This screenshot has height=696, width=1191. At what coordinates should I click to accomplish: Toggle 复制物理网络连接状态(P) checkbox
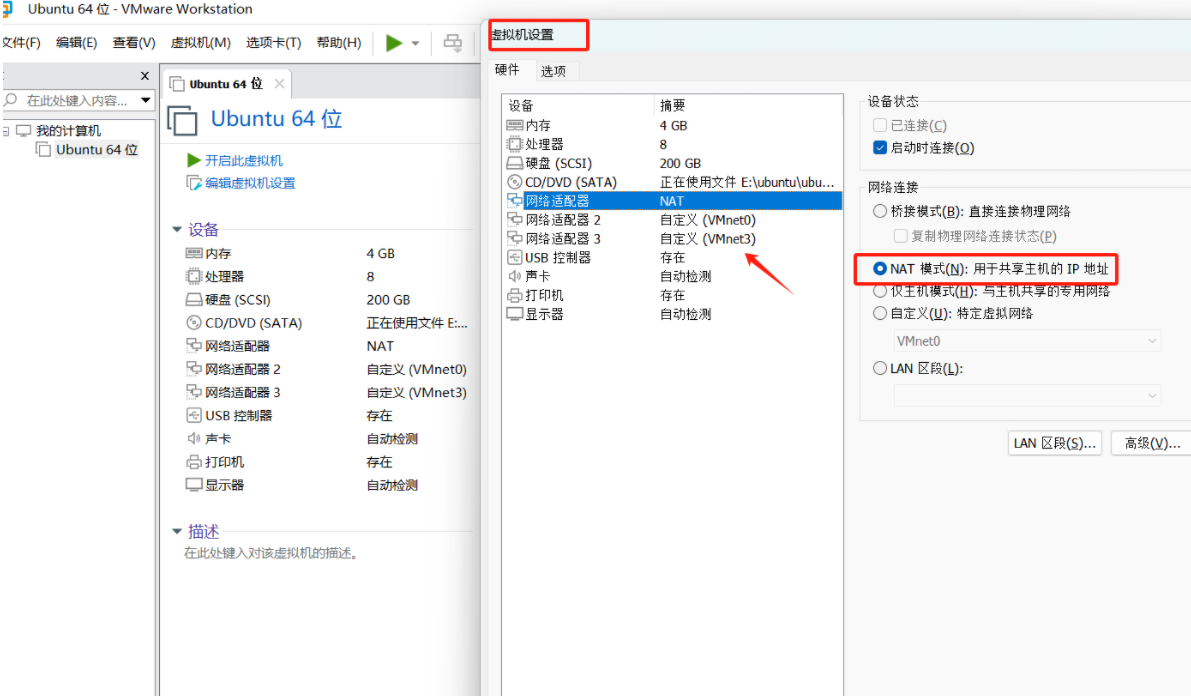coord(901,236)
